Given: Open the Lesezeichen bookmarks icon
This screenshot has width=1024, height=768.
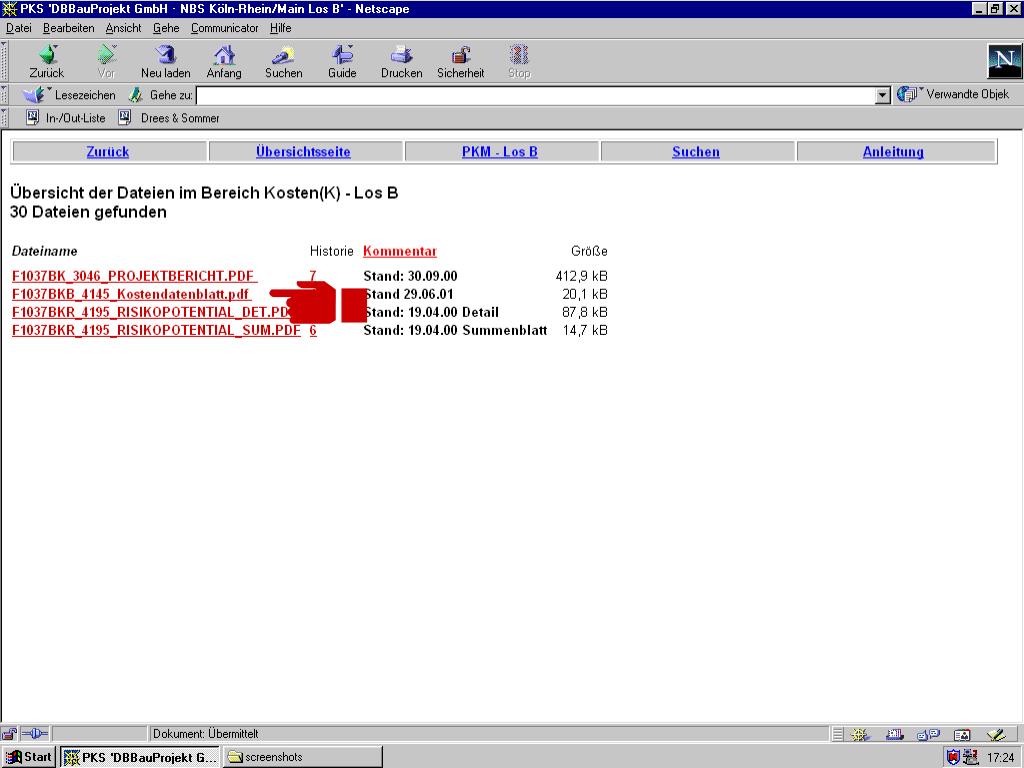Looking at the screenshot, I should [x=34, y=95].
